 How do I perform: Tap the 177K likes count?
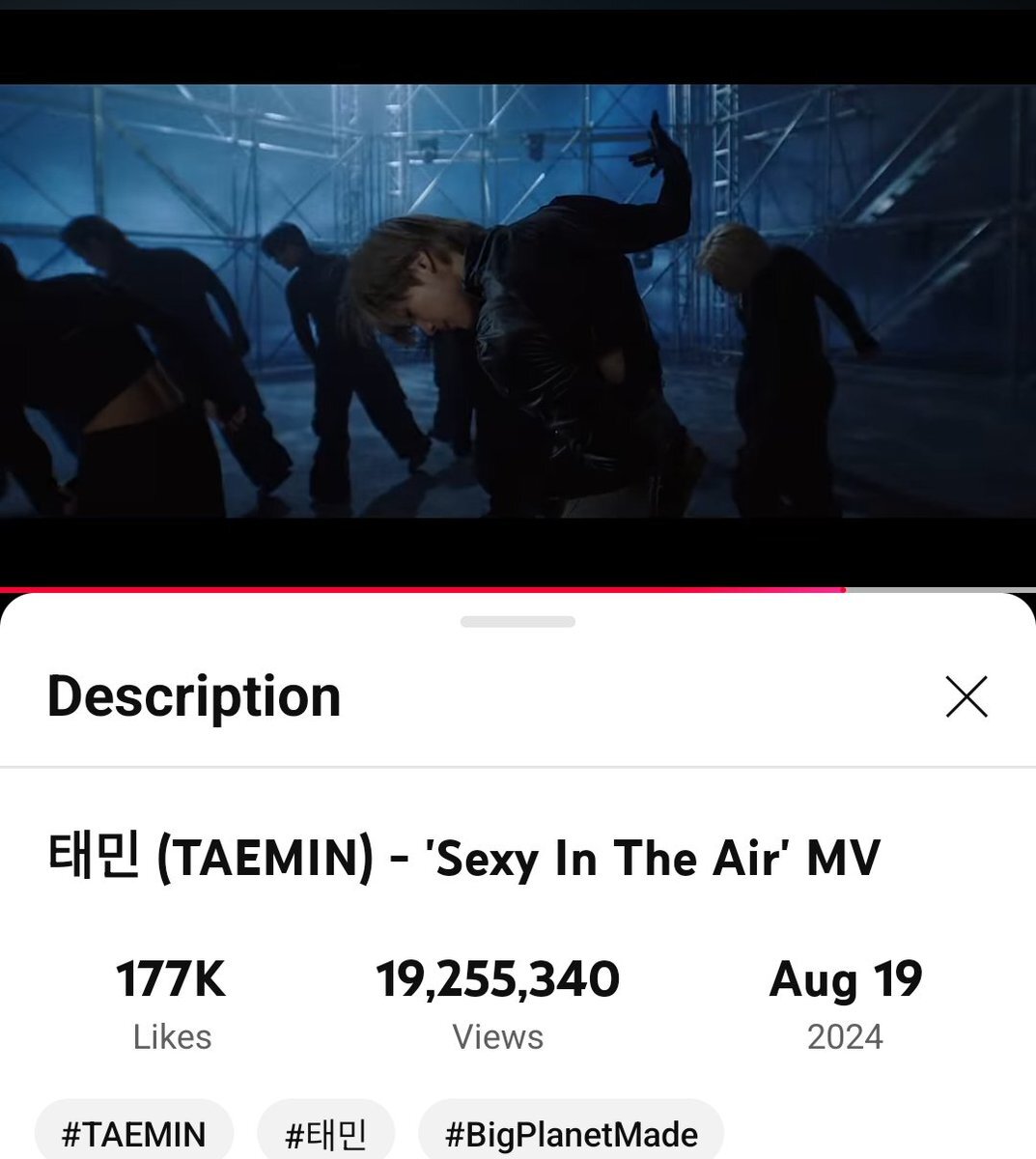click(x=171, y=979)
